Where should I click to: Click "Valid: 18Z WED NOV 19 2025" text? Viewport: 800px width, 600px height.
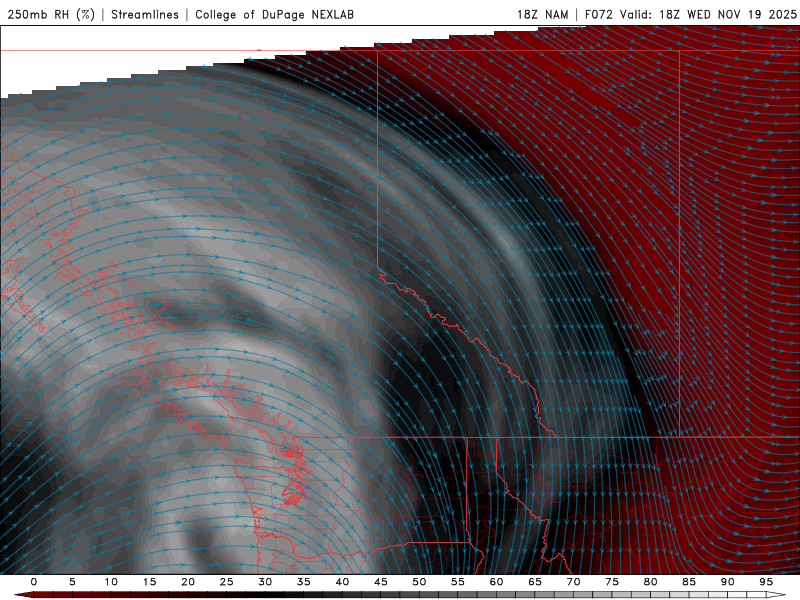[708, 14]
